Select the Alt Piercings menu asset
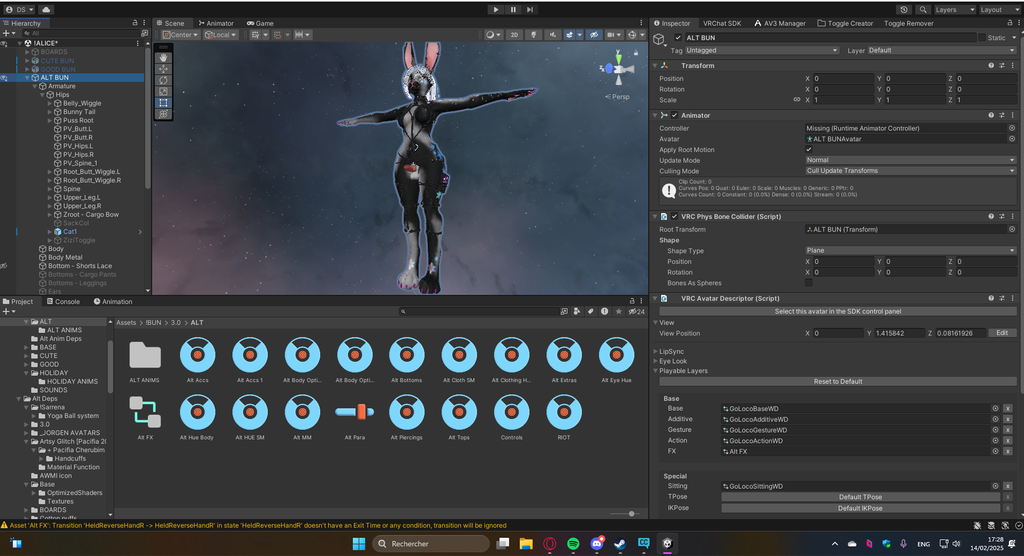This screenshot has height=556, width=1024. pos(406,412)
